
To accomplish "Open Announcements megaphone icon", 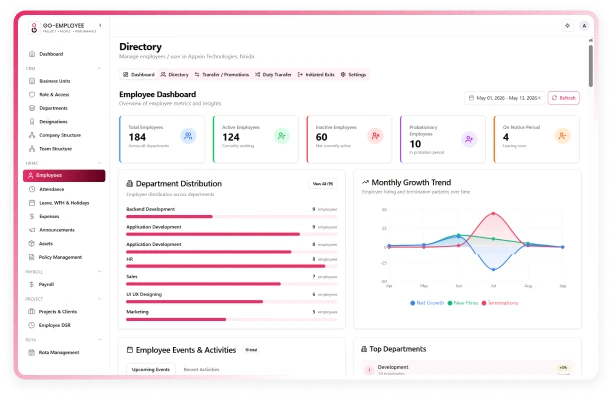I will 32,230.
